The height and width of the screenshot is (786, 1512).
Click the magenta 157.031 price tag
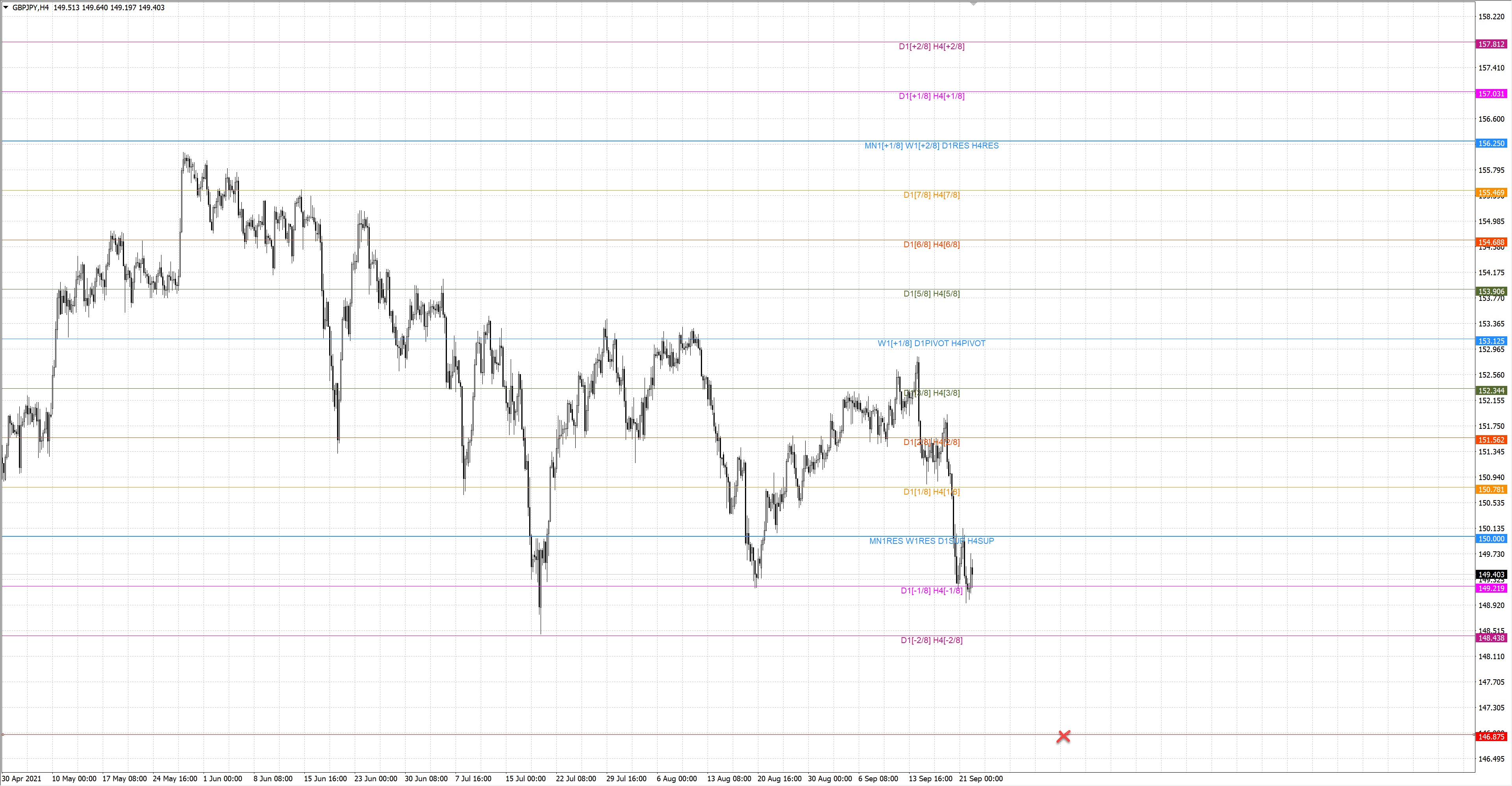coord(1491,94)
